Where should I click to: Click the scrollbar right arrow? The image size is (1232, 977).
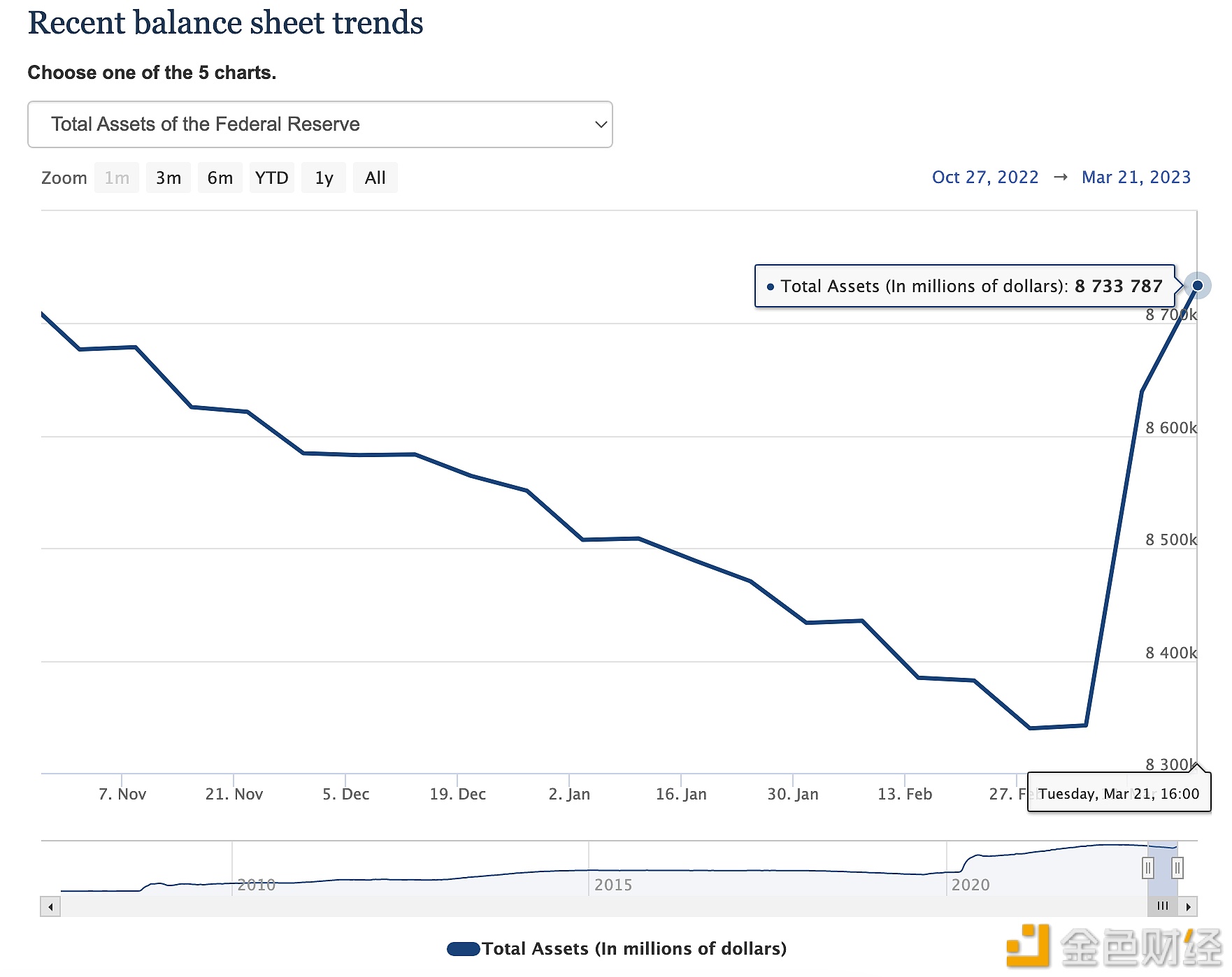pyautogui.click(x=1188, y=906)
